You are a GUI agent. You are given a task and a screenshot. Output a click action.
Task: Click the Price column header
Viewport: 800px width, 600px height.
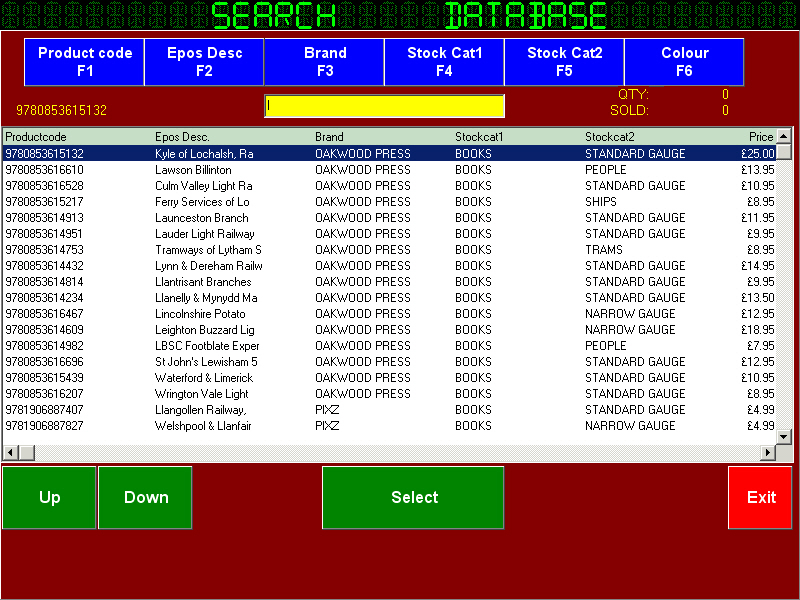[x=760, y=137]
